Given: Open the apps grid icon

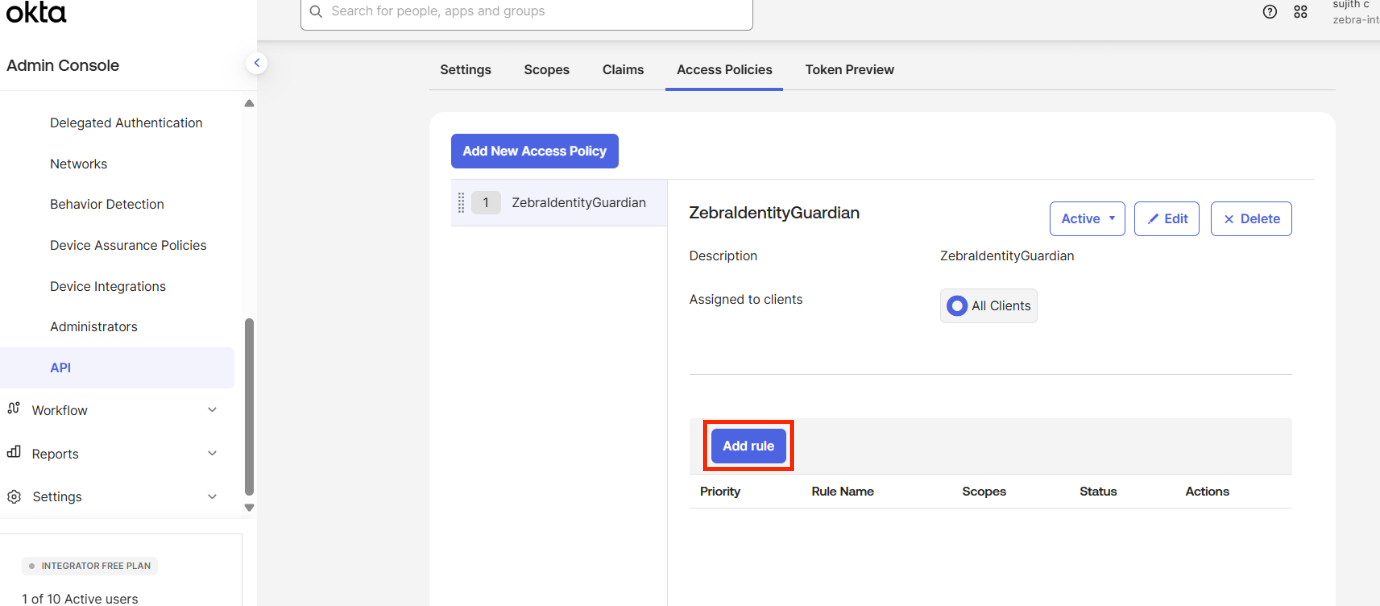Looking at the screenshot, I should [x=1301, y=12].
